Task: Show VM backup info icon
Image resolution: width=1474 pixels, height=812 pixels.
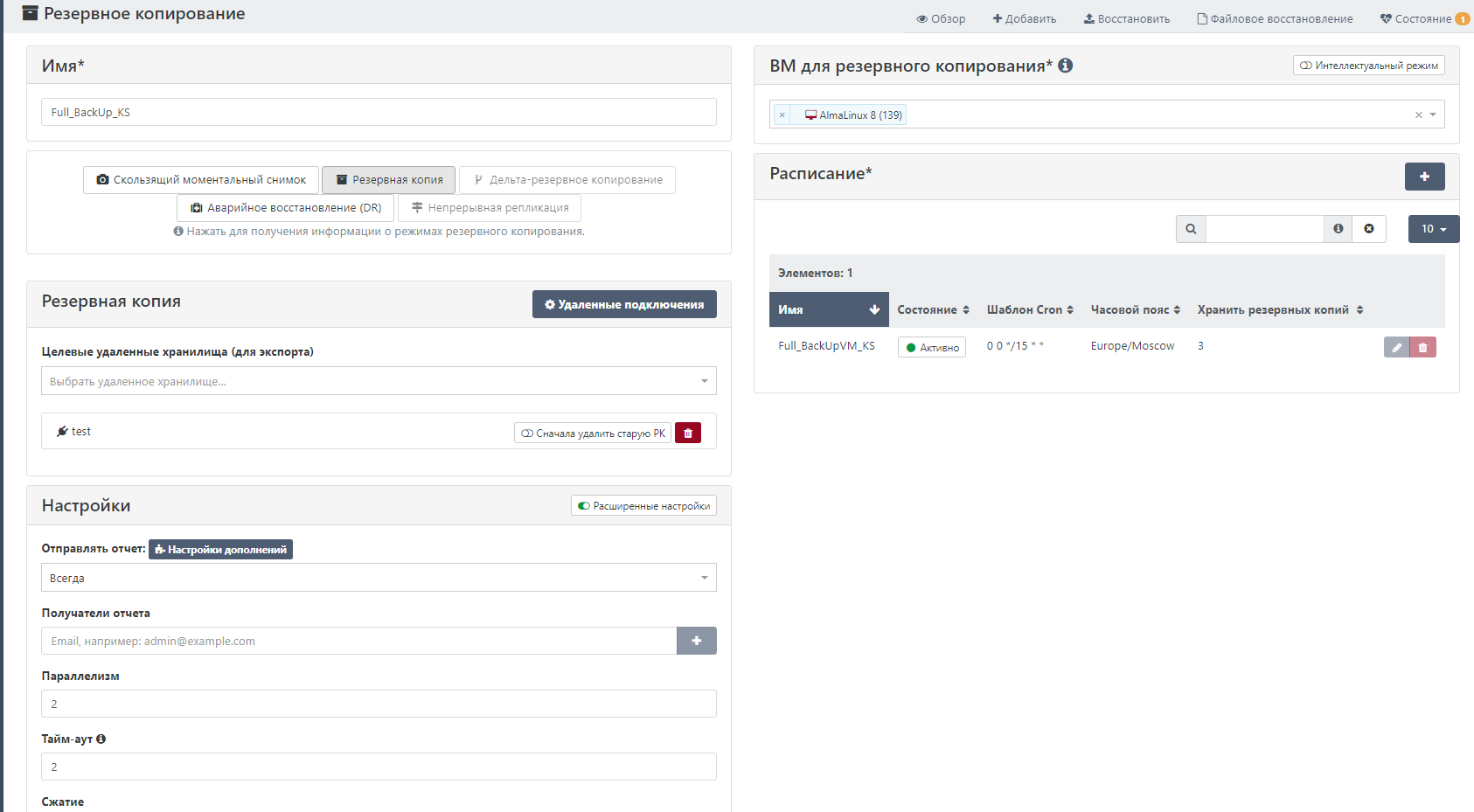Action: (x=1065, y=66)
